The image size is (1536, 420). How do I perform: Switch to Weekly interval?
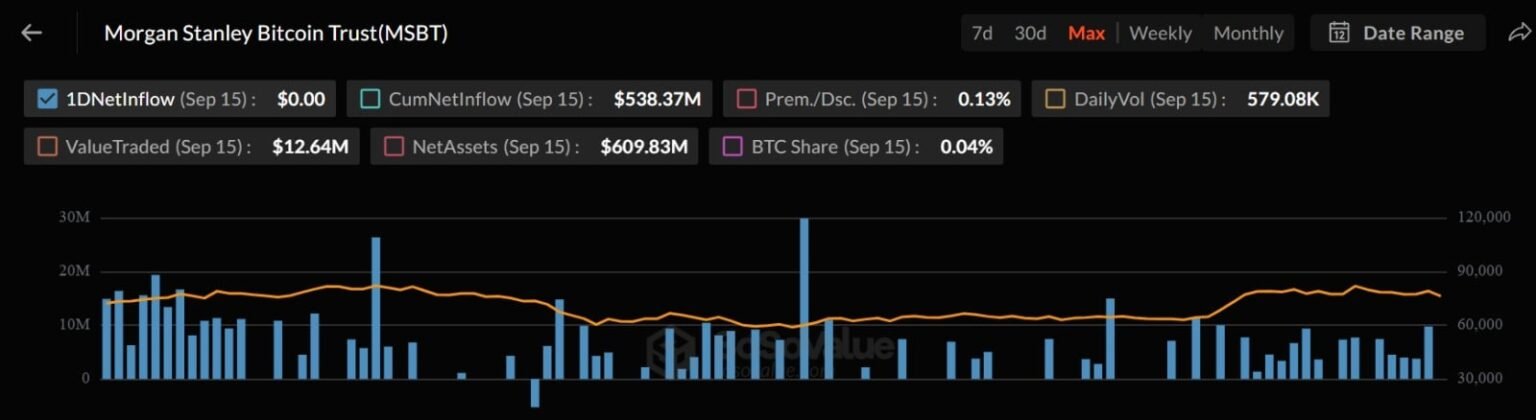1160,33
